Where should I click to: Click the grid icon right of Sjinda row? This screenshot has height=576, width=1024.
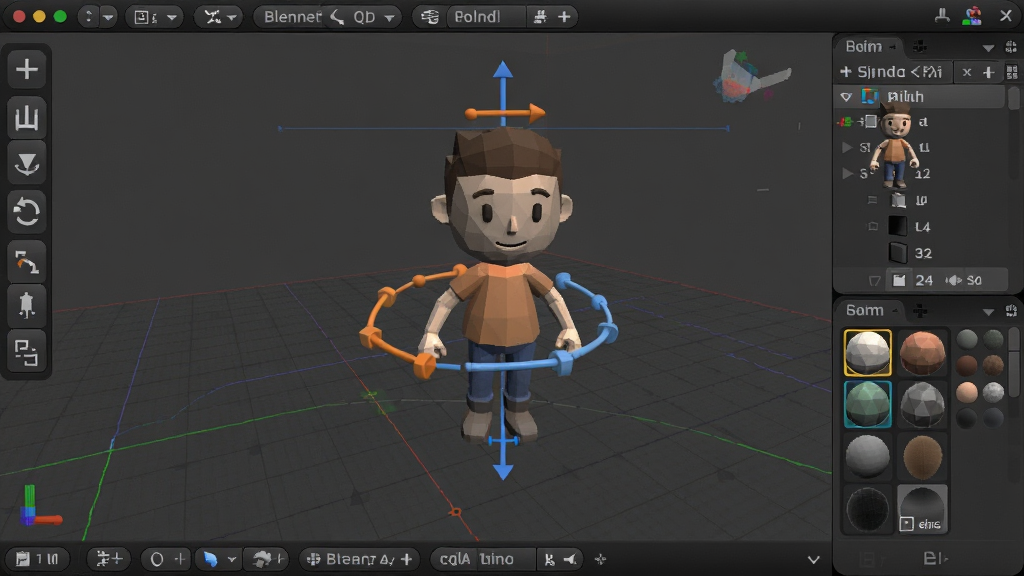click(x=1012, y=72)
